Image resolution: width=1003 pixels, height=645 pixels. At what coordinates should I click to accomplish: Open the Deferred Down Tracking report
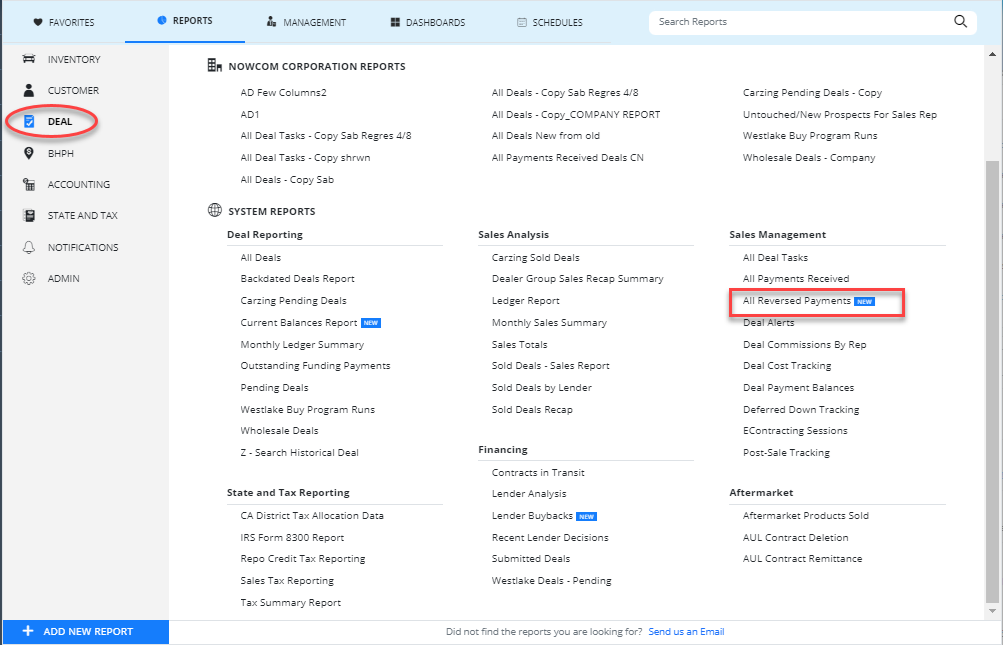coord(801,410)
